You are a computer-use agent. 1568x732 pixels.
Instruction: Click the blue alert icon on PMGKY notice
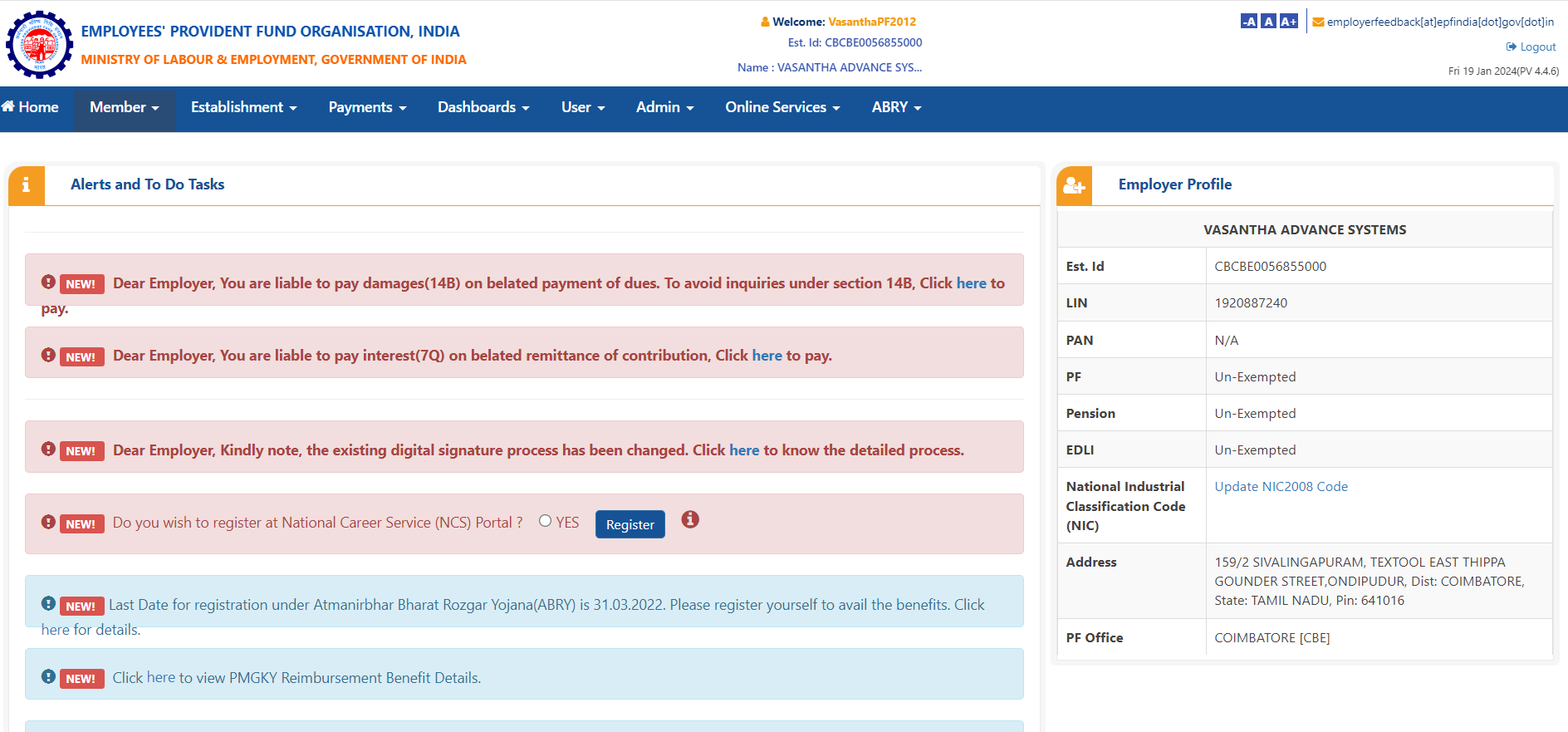coord(48,676)
